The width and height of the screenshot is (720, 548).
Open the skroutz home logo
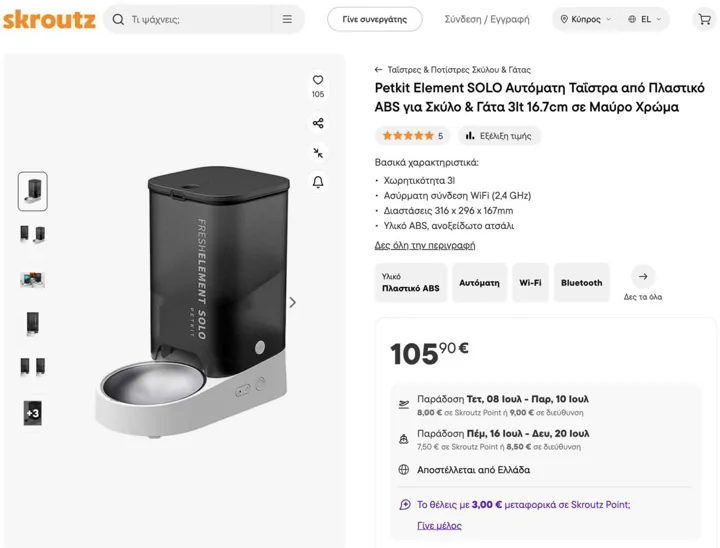[x=49, y=19]
